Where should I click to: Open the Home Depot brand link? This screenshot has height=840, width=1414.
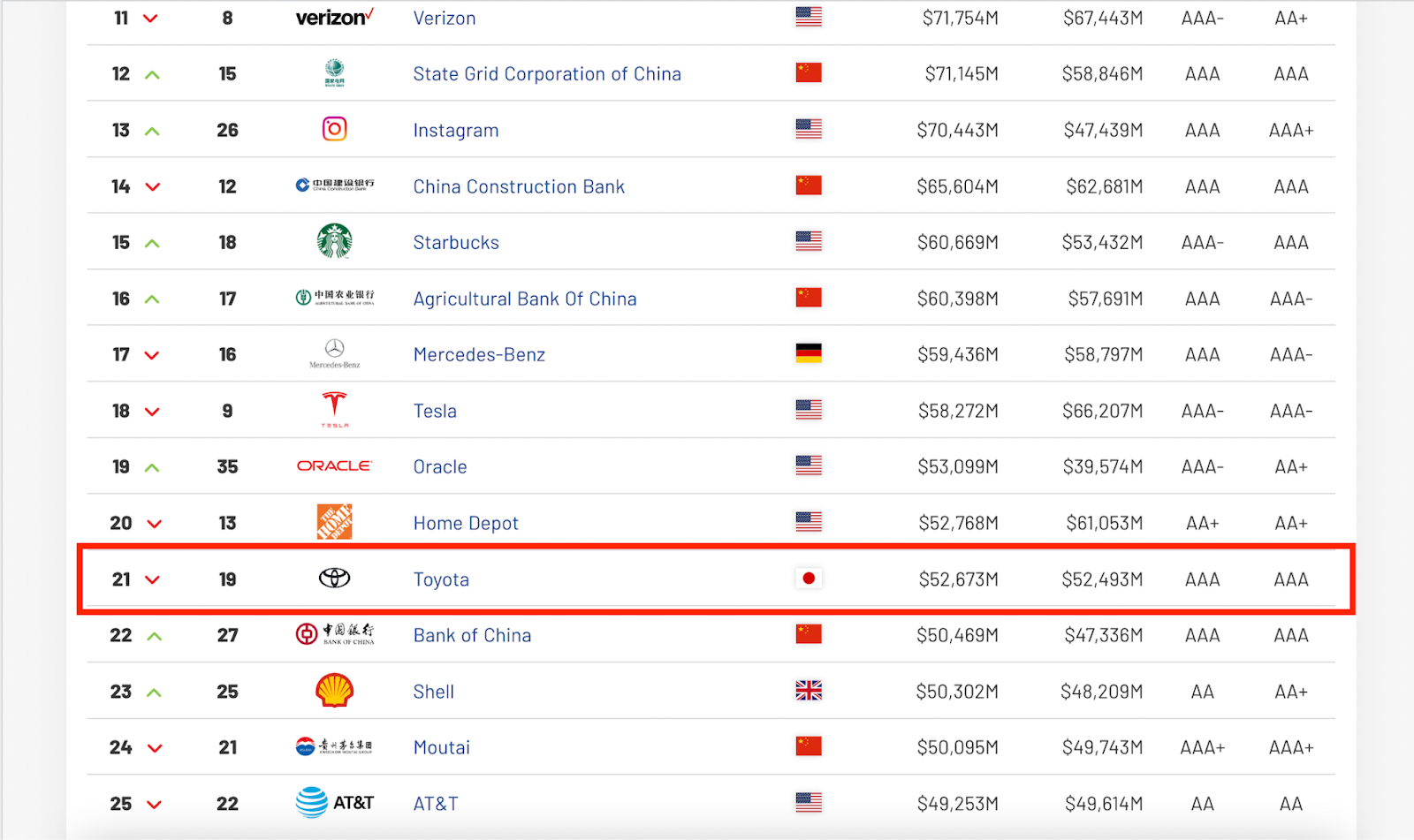click(466, 523)
